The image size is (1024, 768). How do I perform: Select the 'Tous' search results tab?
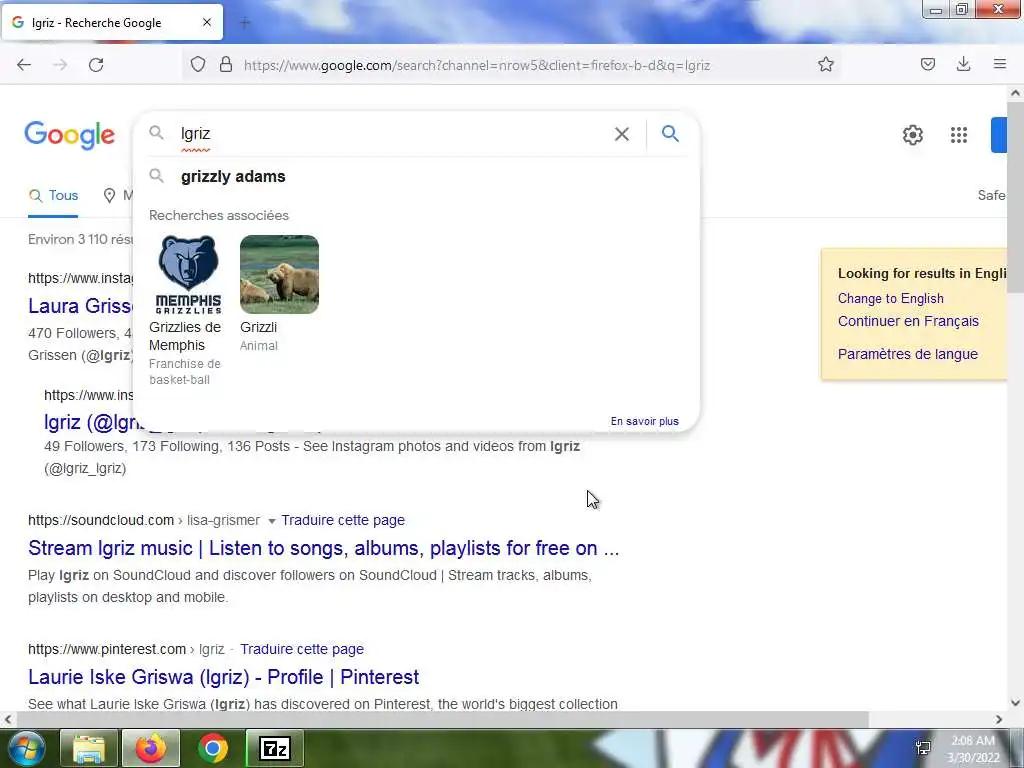coord(54,195)
